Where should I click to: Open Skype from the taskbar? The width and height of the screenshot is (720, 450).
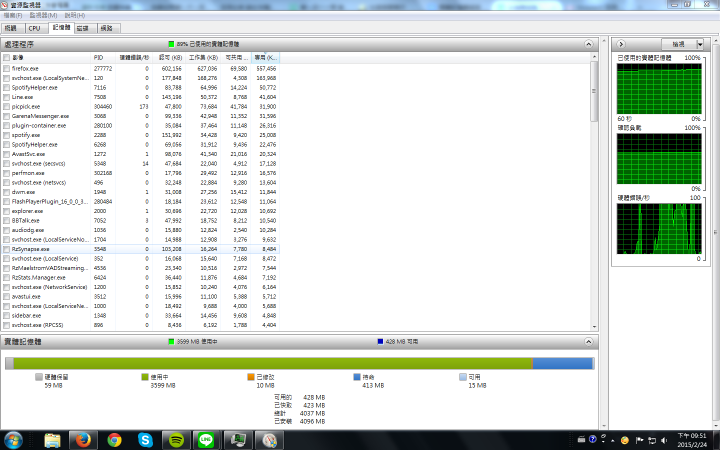(x=145, y=440)
